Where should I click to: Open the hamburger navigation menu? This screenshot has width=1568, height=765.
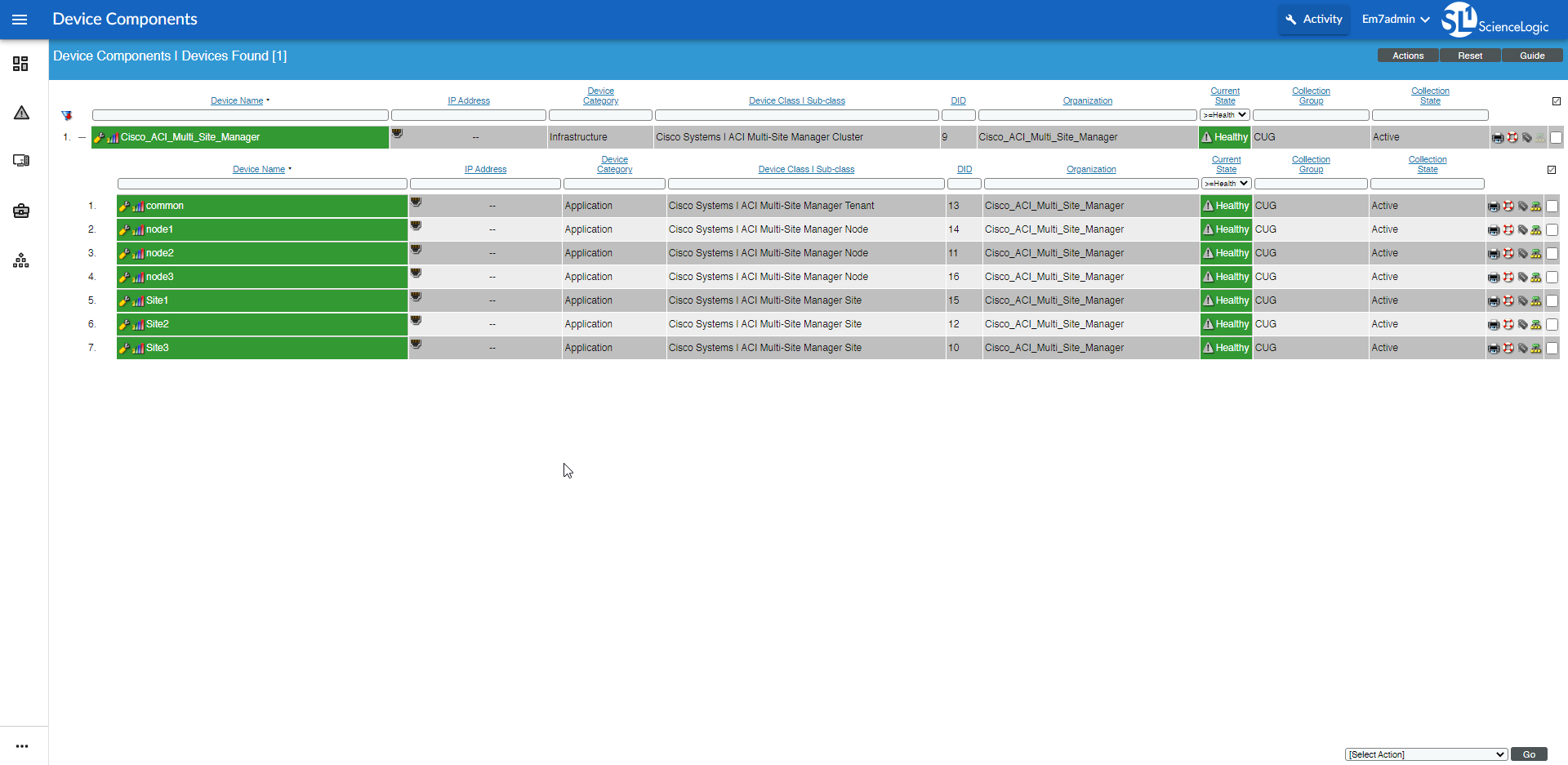(20, 20)
